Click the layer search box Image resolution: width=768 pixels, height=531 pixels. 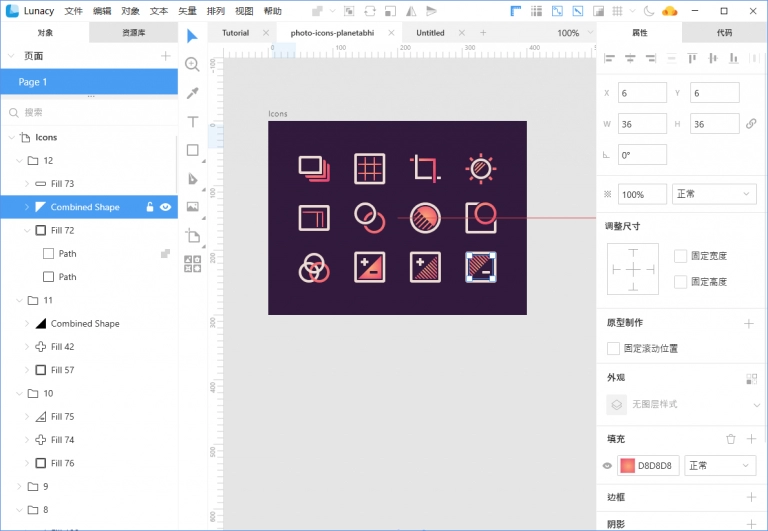90,113
